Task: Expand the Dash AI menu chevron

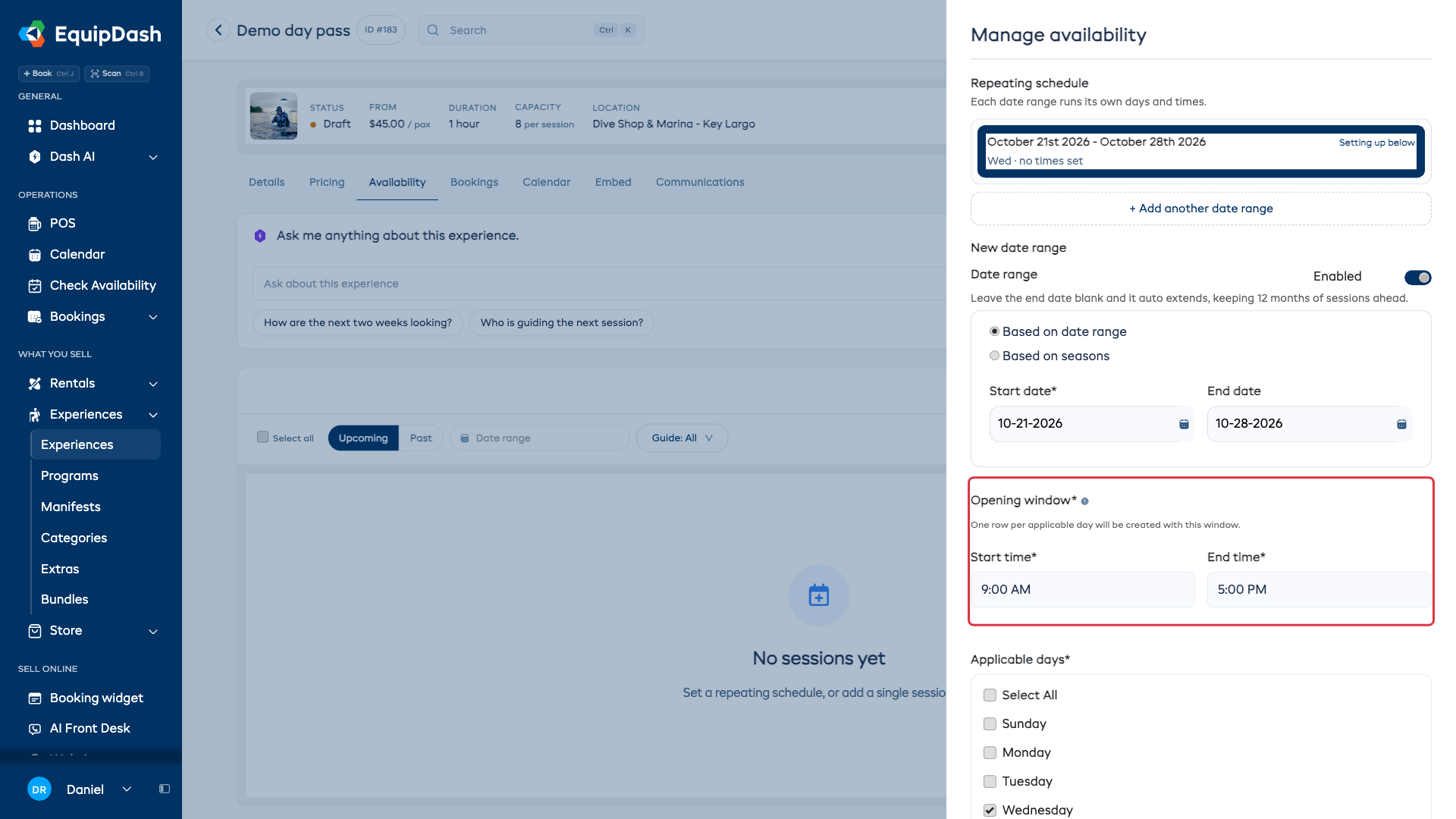Action: pyautogui.click(x=153, y=158)
